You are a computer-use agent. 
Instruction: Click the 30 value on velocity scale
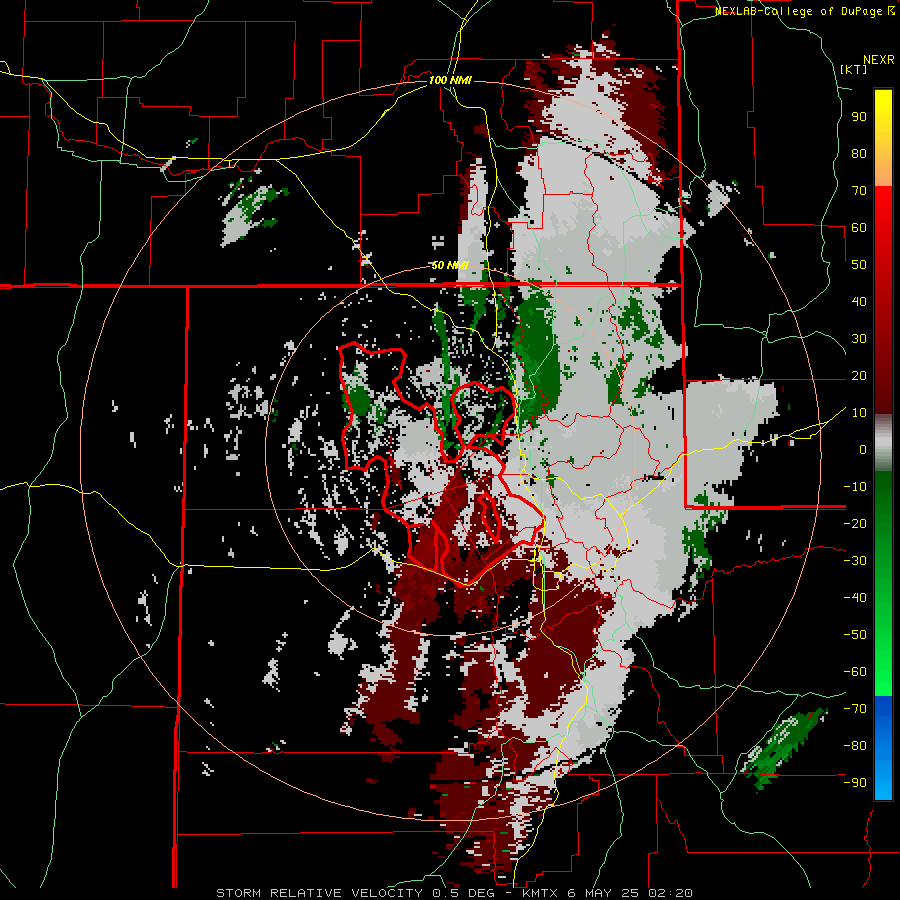click(859, 339)
